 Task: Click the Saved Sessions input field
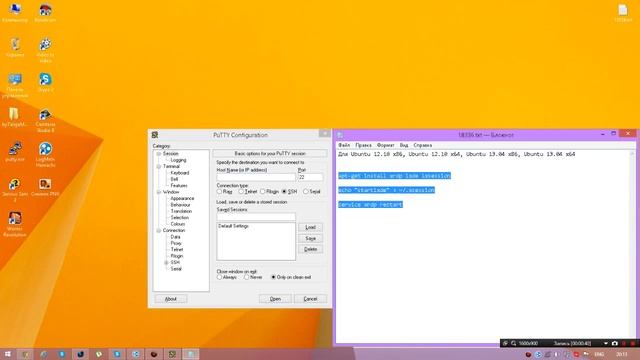pyautogui.click(x=256, y=217)
